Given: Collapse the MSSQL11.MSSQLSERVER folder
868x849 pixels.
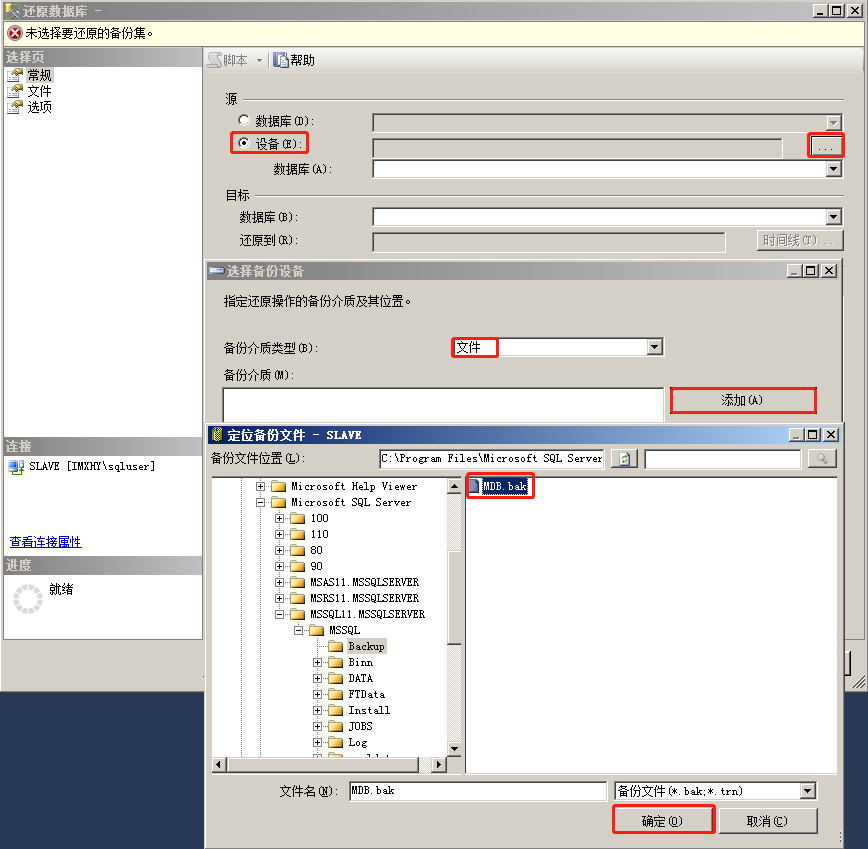Looking at the screenshot, I should click(x=280, y=615).
